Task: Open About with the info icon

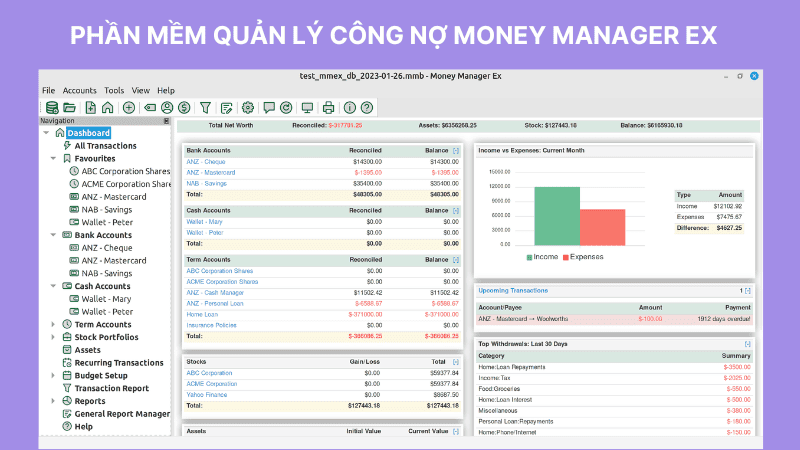Action: click(x=349, y=108)
